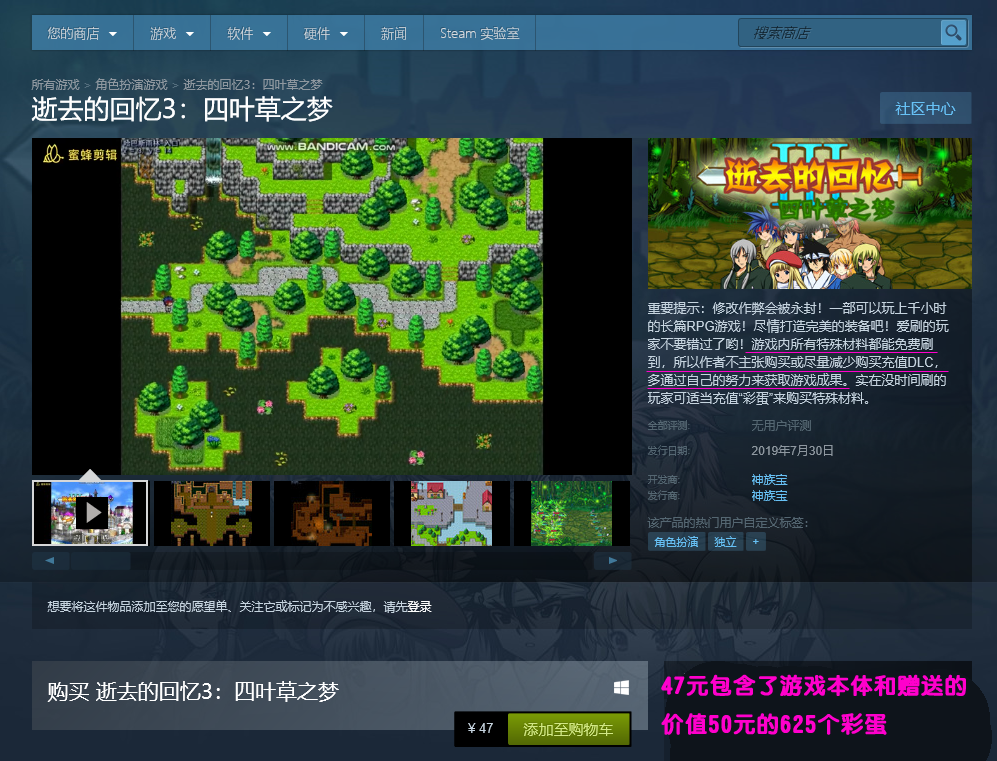Viewport: 997px width, 761px height.
Task: Click the ¥ 47 price label
Action: 481,729
